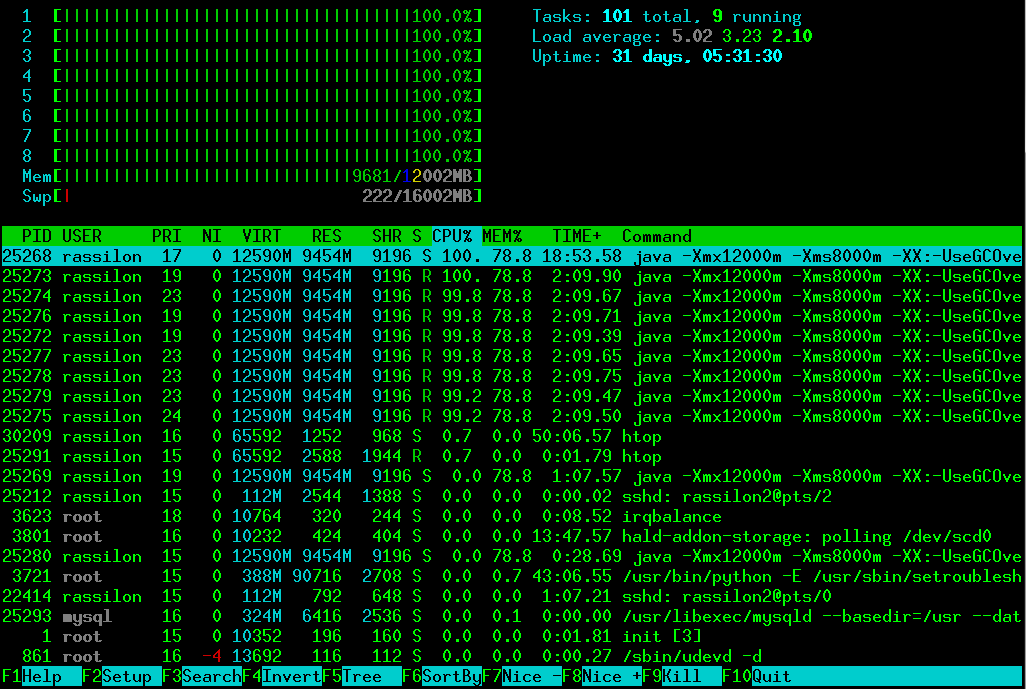Viewport: 1026px width, 689px height.
Task: Select the mysqld process row
Action: click(512, 616)
